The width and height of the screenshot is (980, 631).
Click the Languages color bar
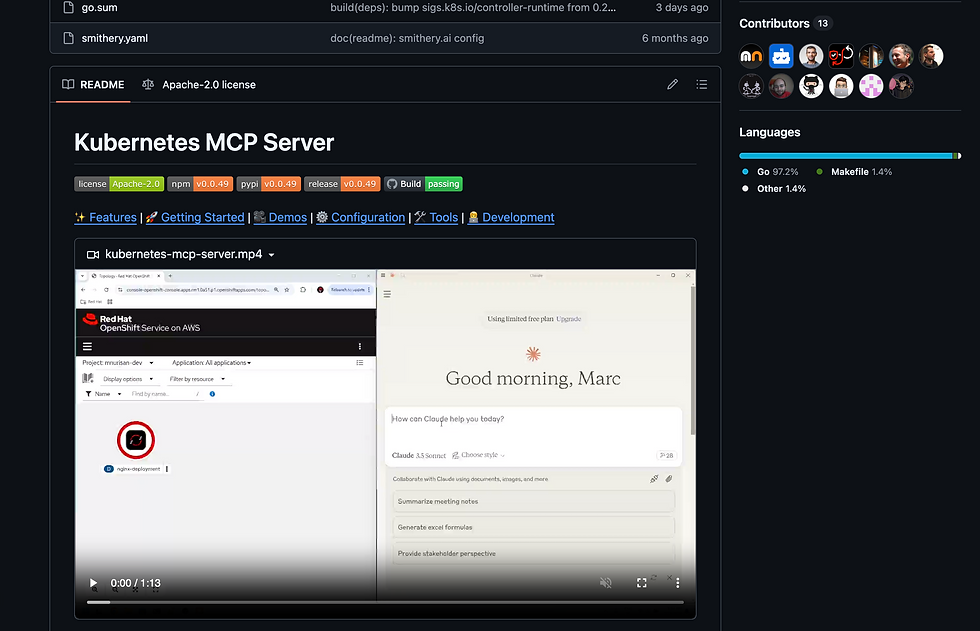(x=850, y=156)
